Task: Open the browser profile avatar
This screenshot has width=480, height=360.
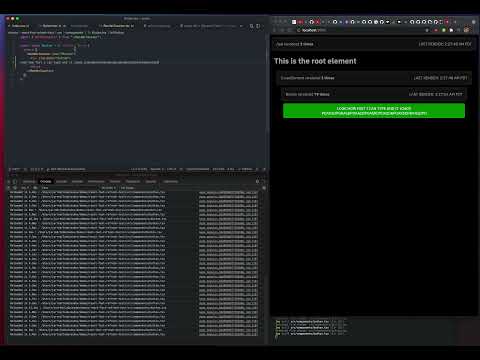Action: (466, 30)
